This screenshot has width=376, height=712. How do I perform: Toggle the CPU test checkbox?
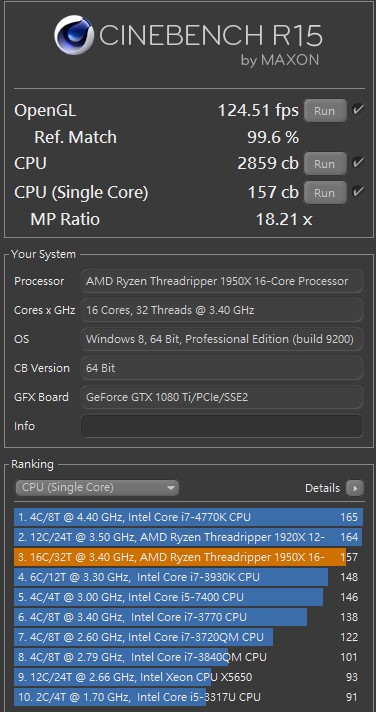click(x=358, y=163)
